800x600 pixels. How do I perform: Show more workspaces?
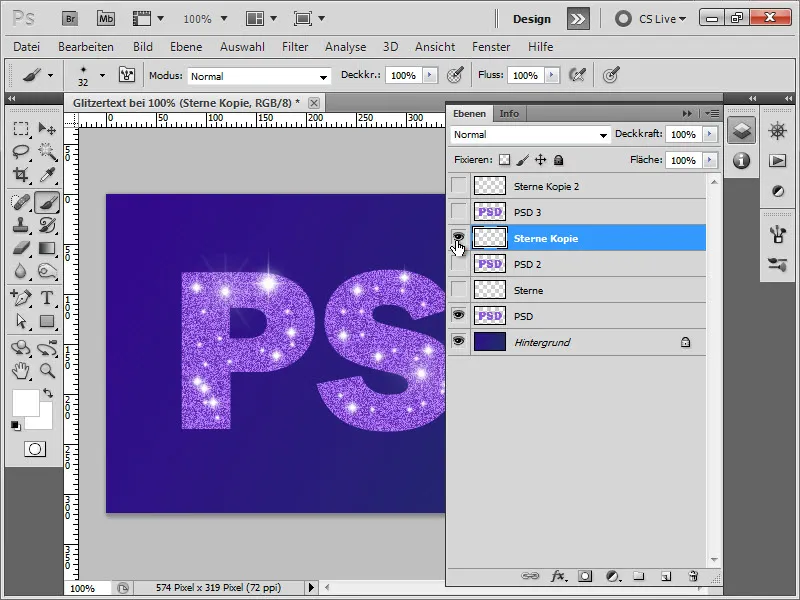click(578, 19)
